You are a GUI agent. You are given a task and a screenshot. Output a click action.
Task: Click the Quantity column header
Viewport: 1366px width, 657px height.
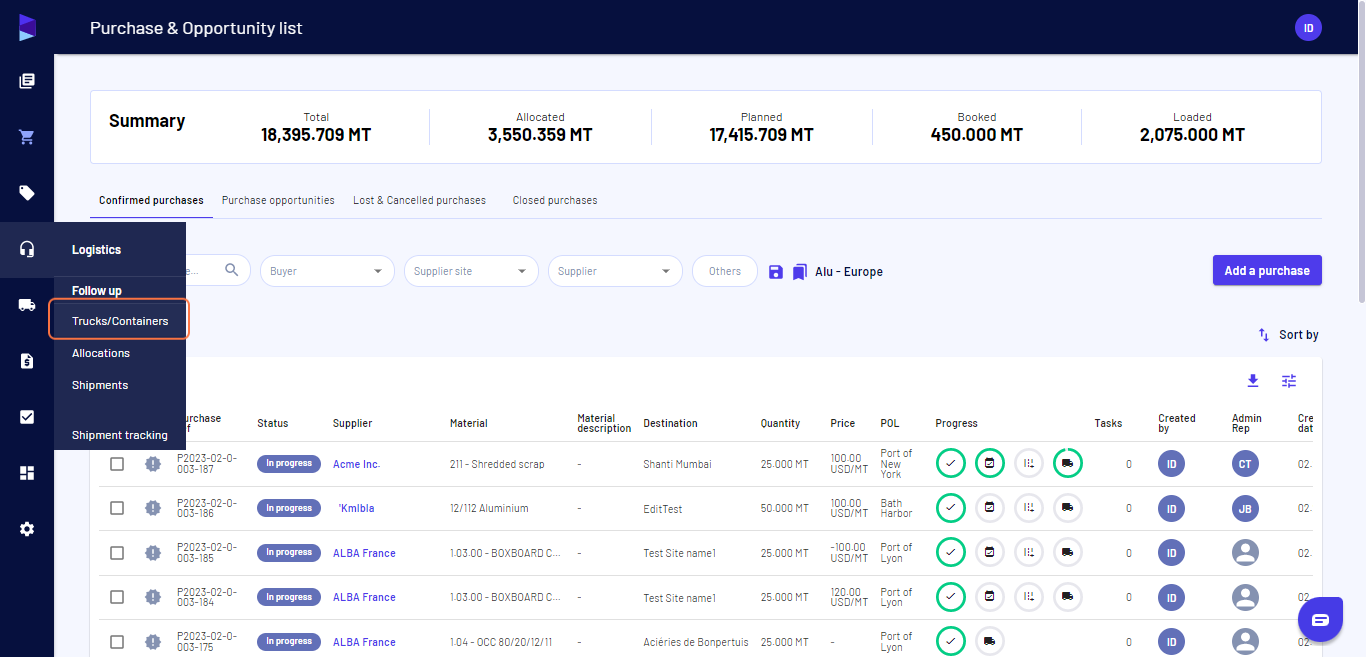tap(780, 423)
